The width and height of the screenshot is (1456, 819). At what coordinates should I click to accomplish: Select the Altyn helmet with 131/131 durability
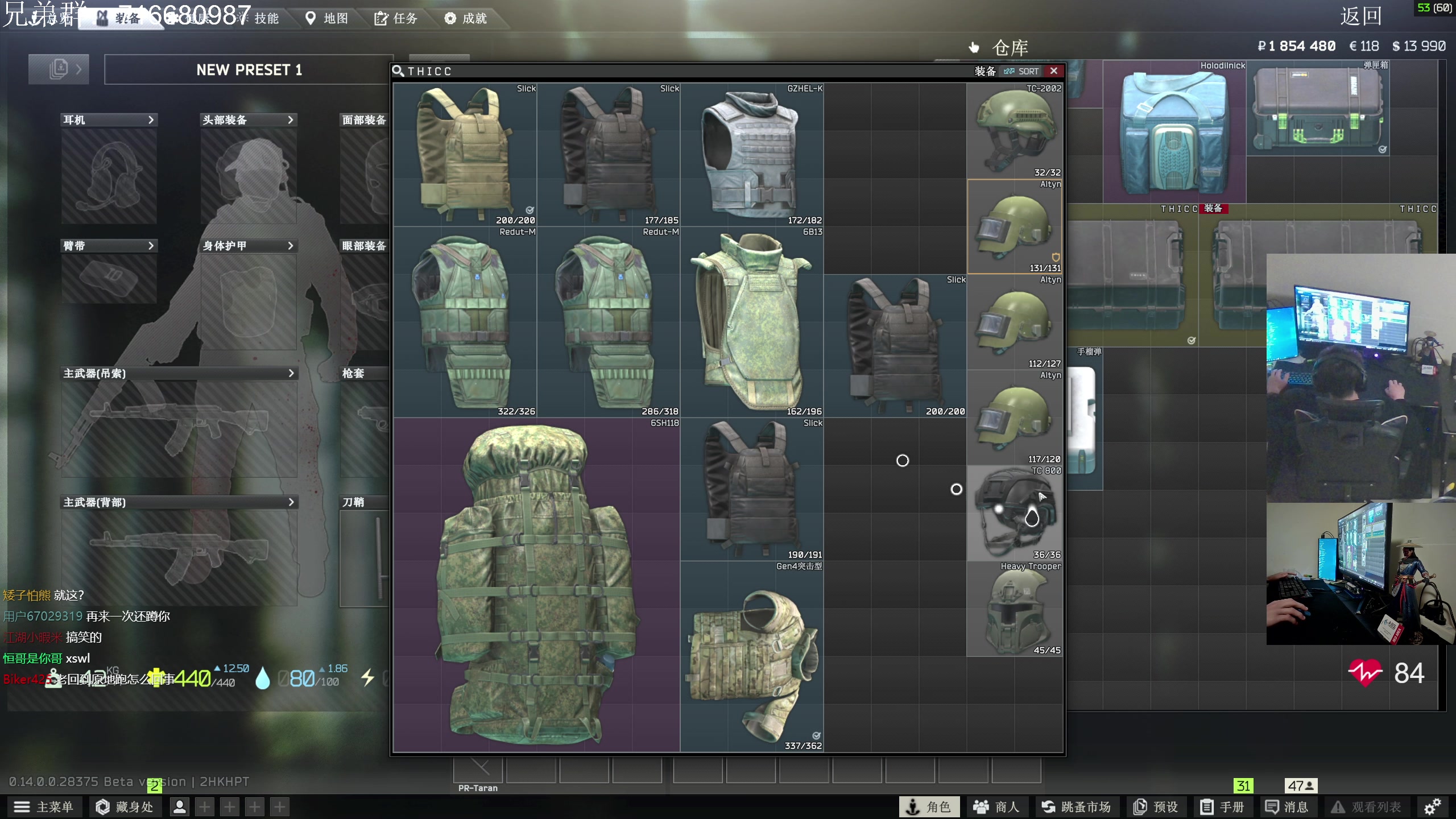(x=1015, y=226)
